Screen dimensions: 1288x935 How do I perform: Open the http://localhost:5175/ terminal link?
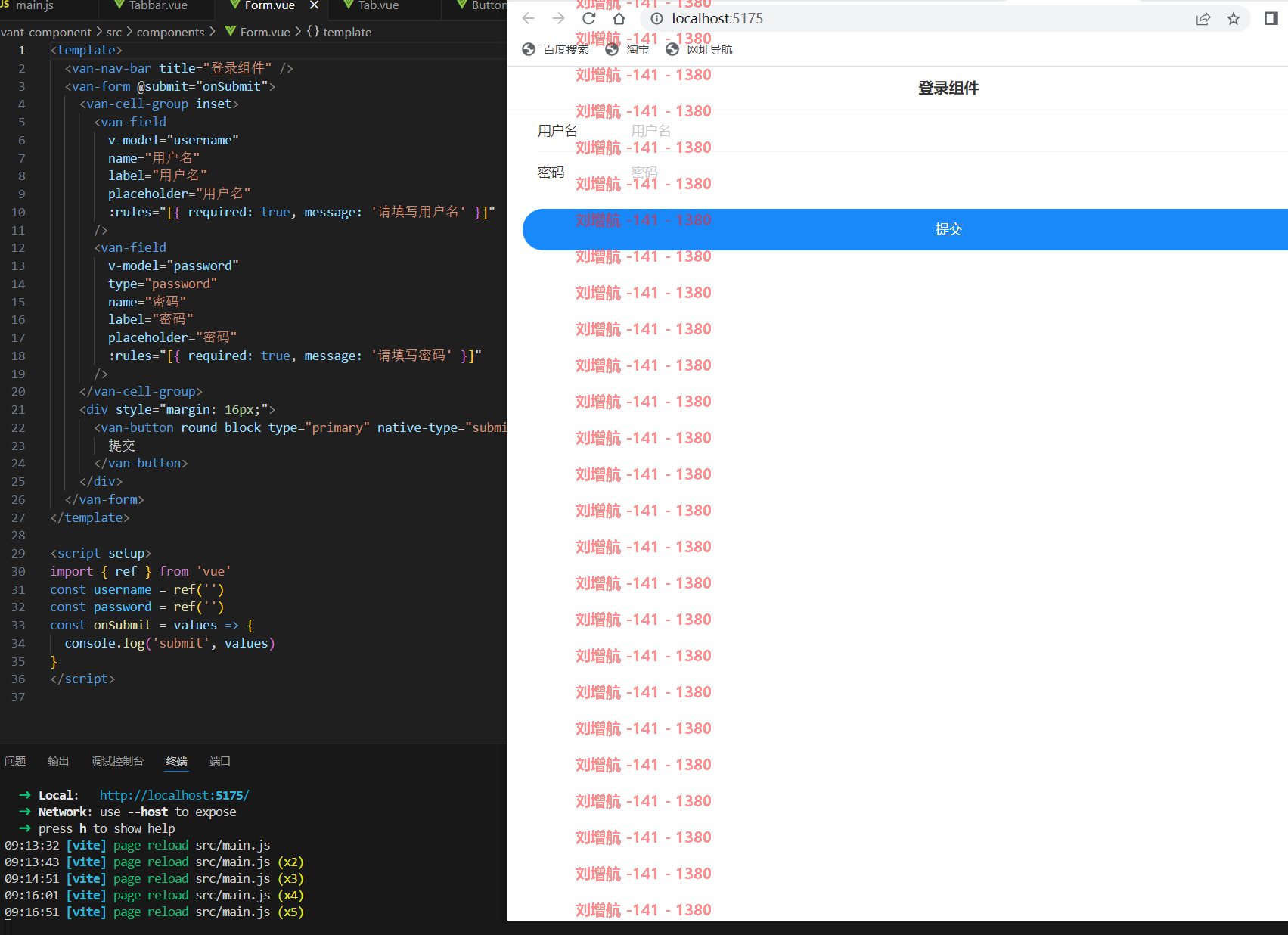pos(174,795)
